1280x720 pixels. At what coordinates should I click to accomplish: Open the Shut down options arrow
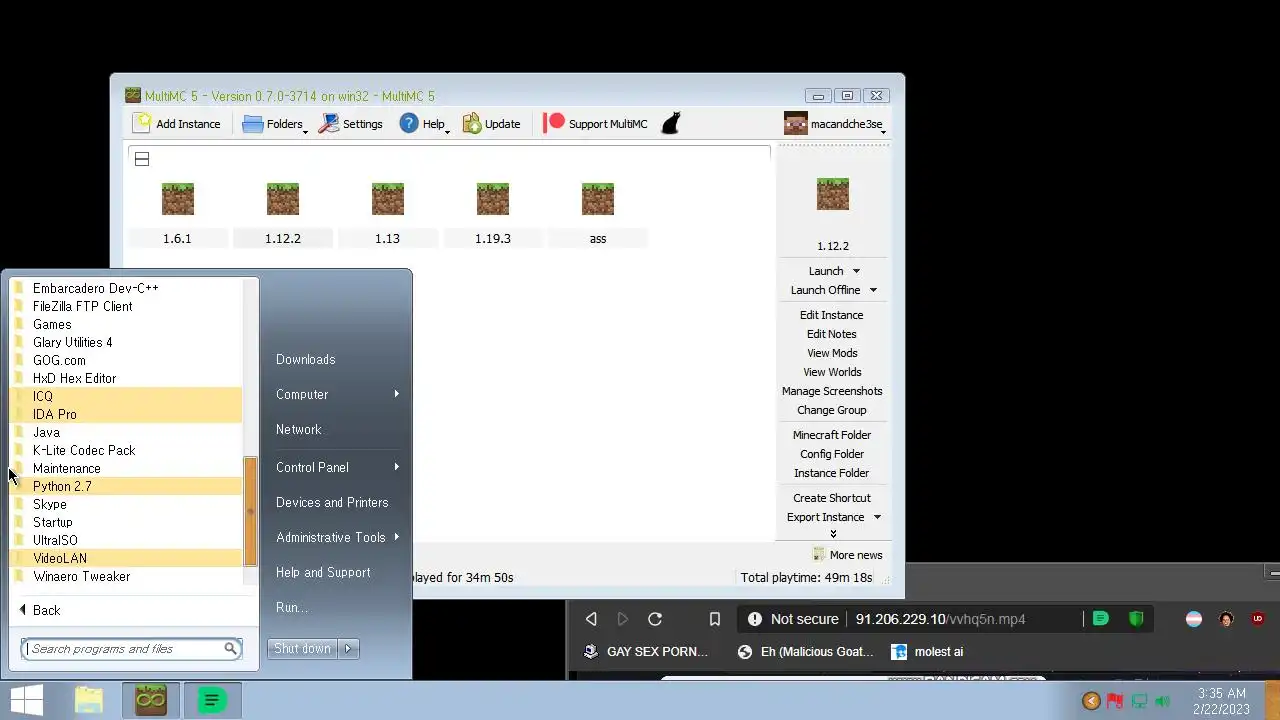[x=348, y=649]
